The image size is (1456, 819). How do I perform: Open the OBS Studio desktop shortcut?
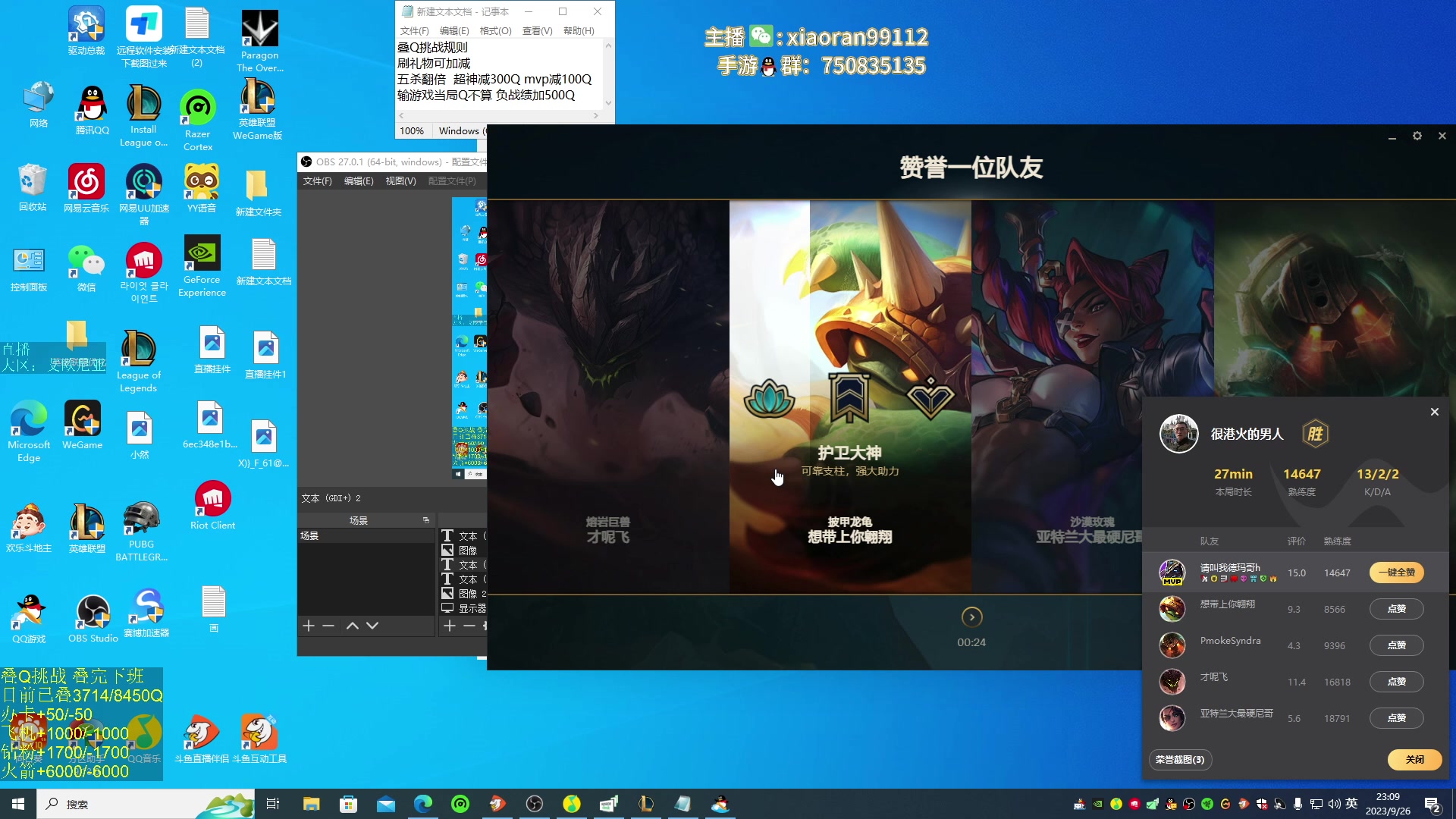[x=93, y=619]
